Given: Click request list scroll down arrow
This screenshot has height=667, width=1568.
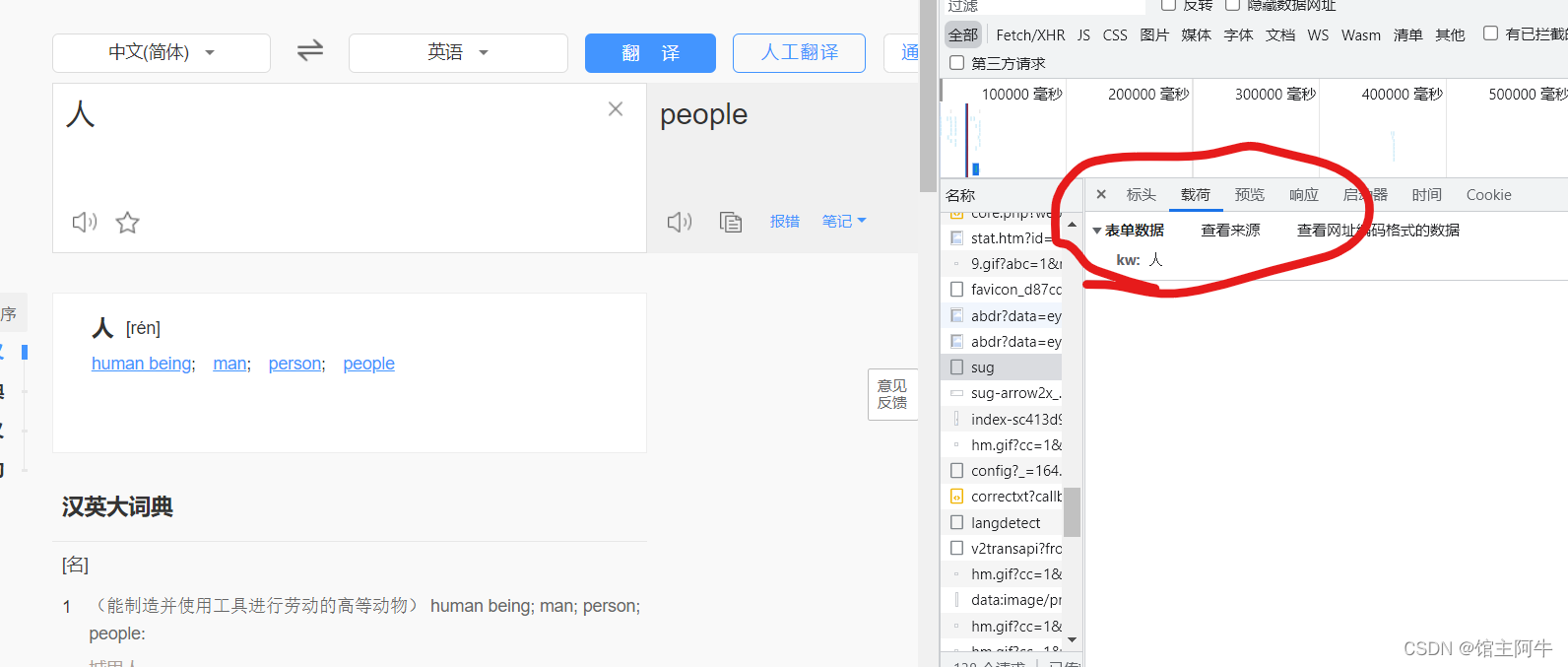Looking at the screenshot, I should (1072, 639).
